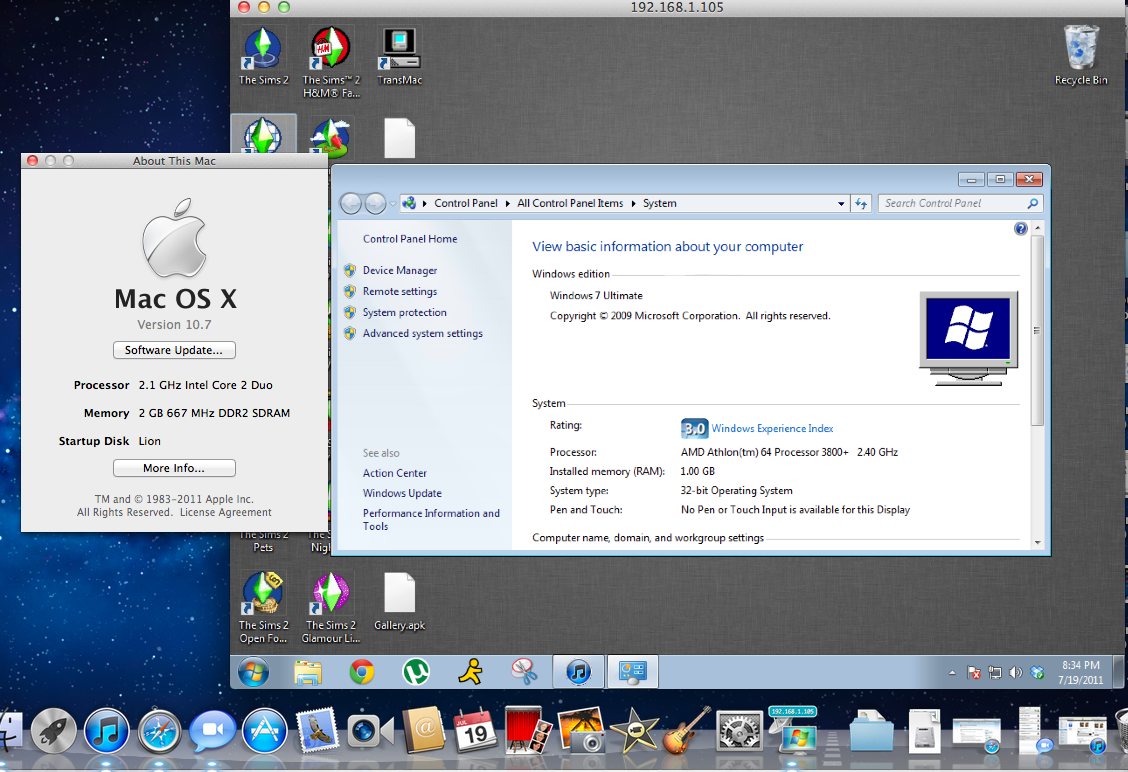Open AIM running-man icon in taskbar
The height and width of the screenshot is (772, 1128).
click(x=470, y=672)
